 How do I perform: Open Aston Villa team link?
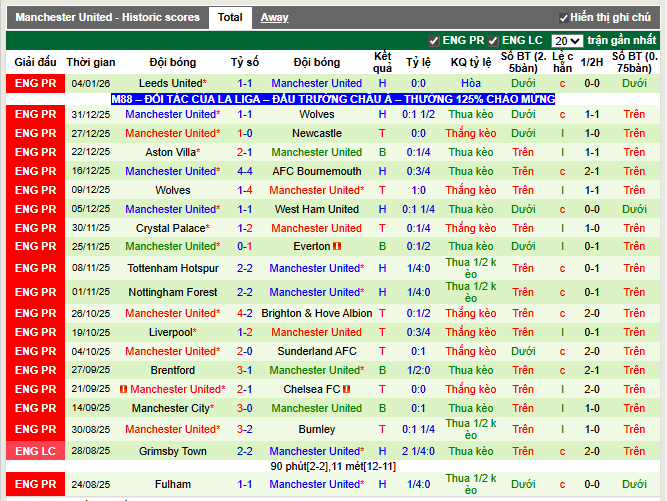173,152
